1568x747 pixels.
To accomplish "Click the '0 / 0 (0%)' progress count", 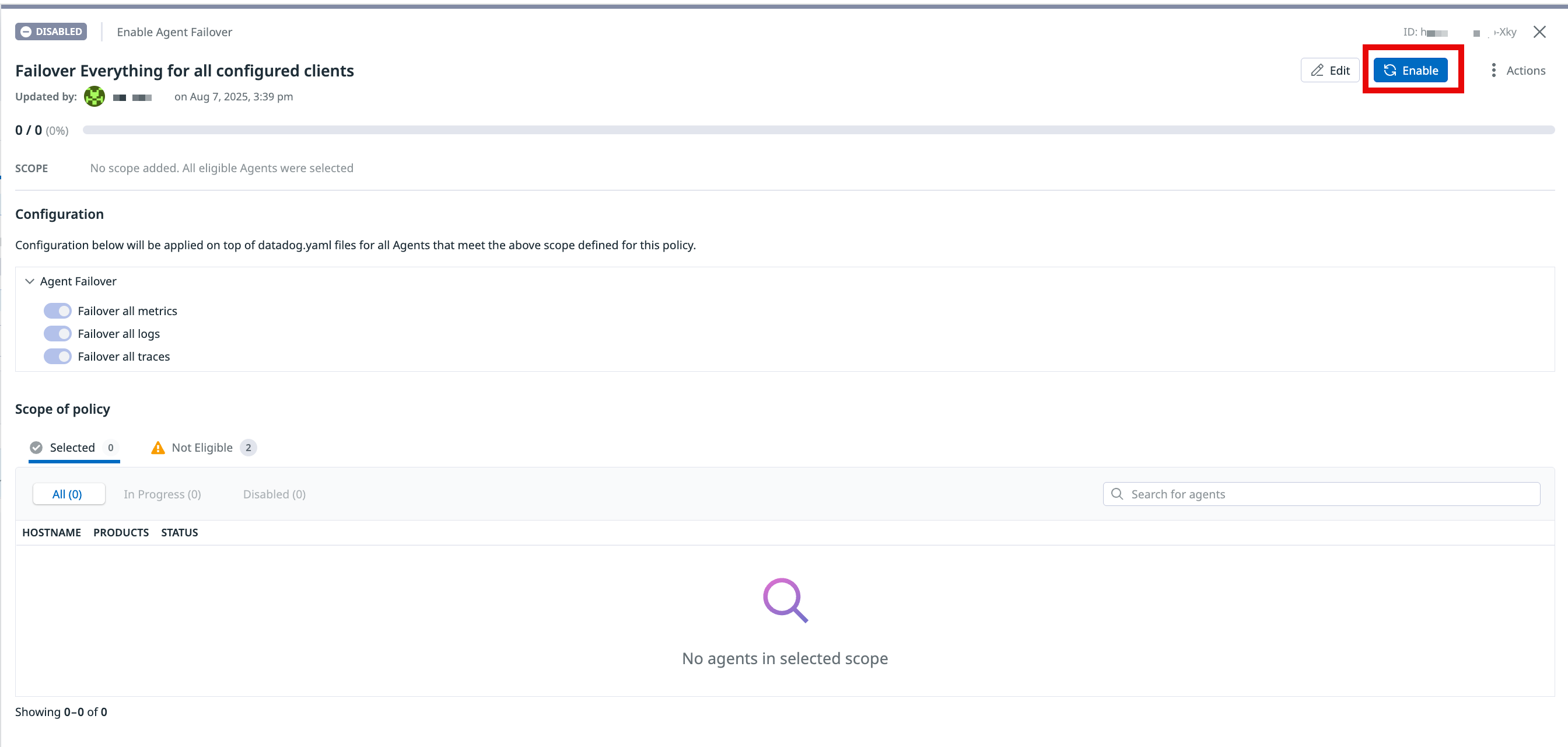I will (42, 130).
